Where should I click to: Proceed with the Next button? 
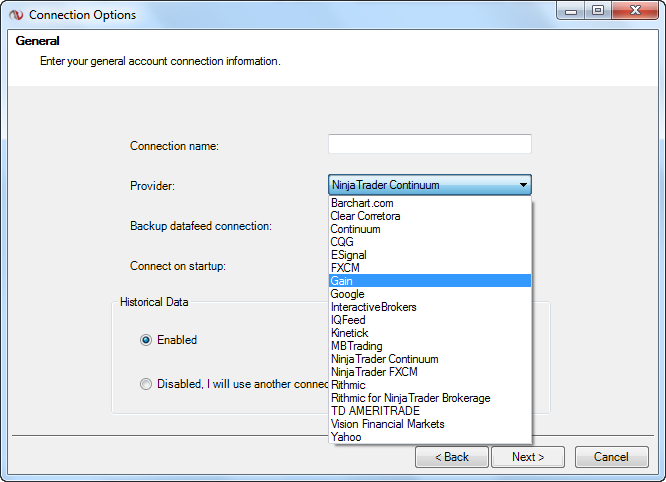tap(528, 457)
